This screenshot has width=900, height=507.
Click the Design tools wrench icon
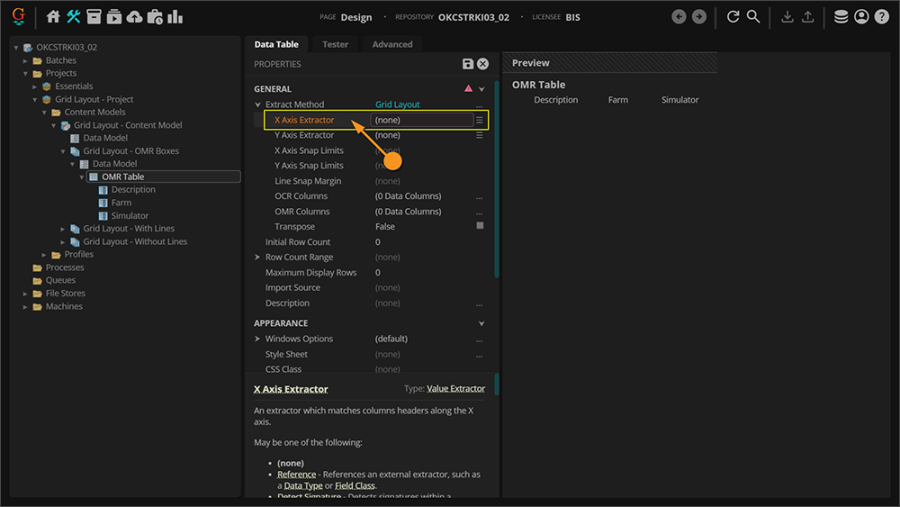click(74, 17)
